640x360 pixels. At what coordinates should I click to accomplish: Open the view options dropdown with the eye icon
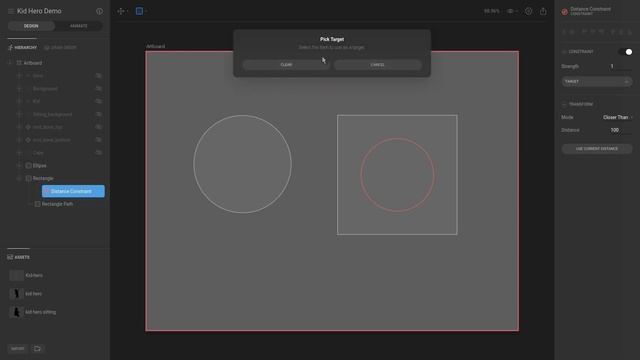(512, 11)
